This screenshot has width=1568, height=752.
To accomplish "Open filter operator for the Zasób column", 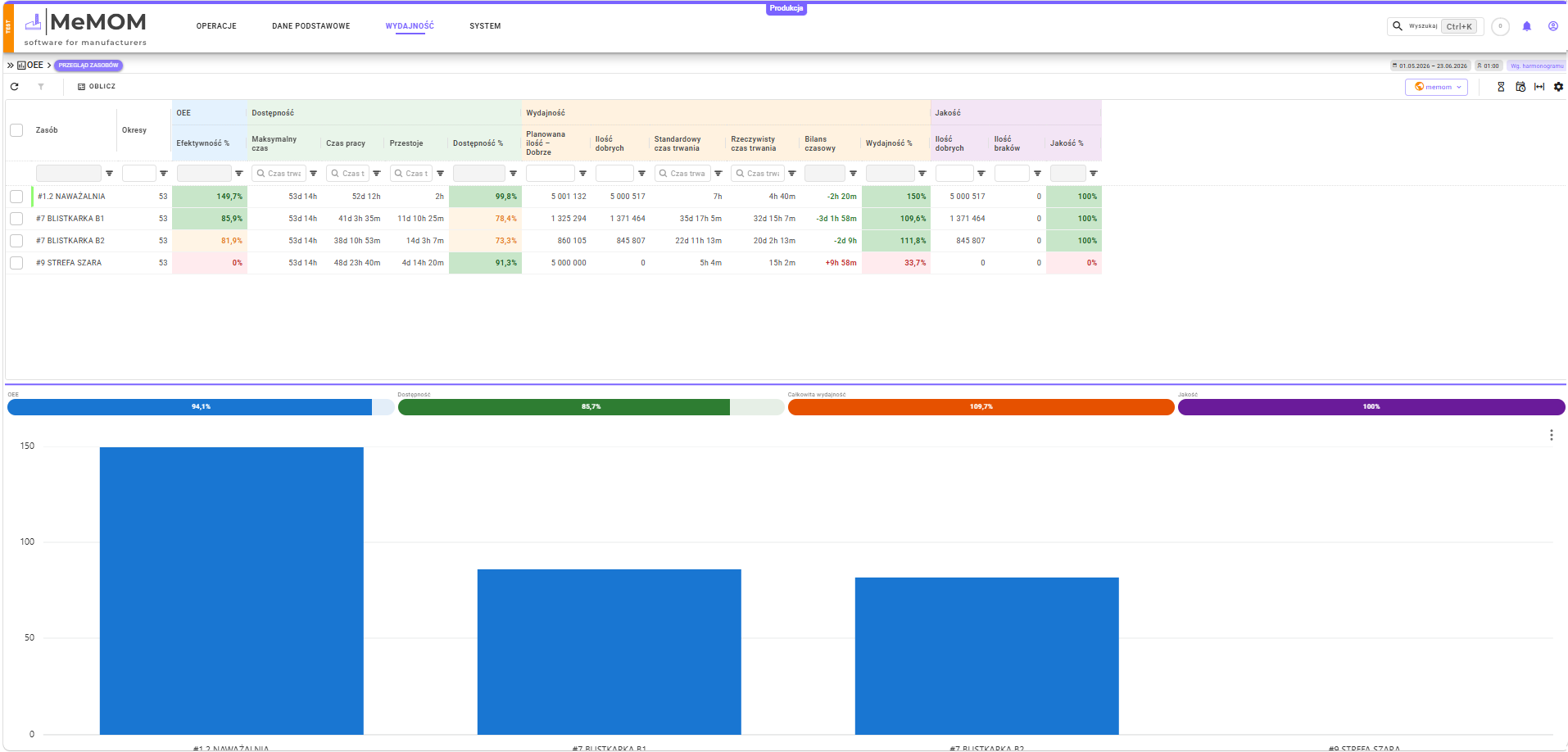I will [x=109, y=174].
